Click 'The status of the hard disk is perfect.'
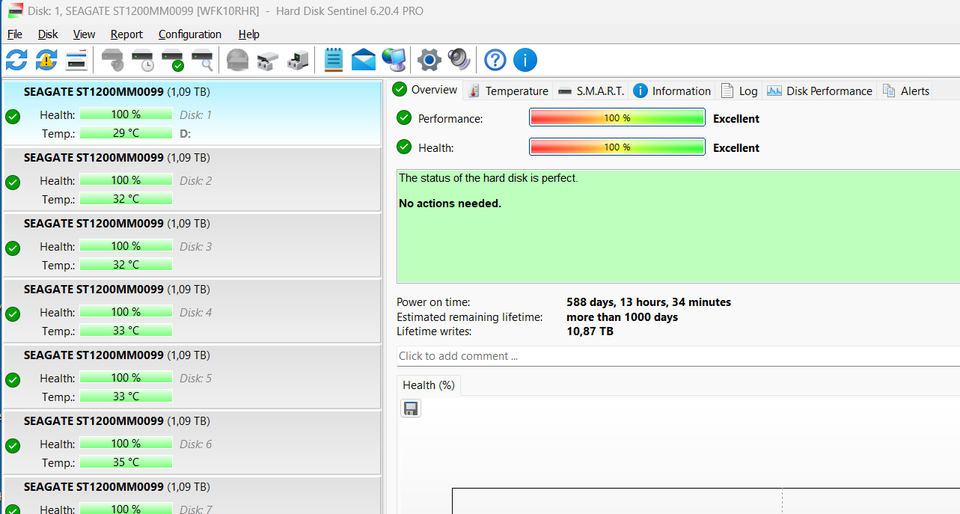Screen dimensions: 960x514 point(488,178)
